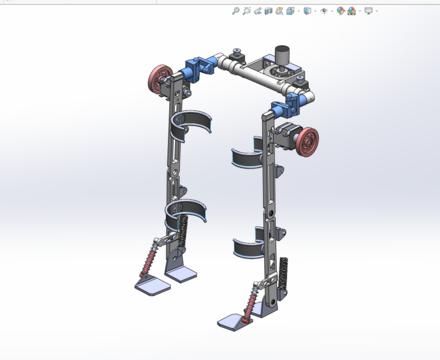Expand the View Orientation dropdown arrow
440x360 pixels.
298,11
